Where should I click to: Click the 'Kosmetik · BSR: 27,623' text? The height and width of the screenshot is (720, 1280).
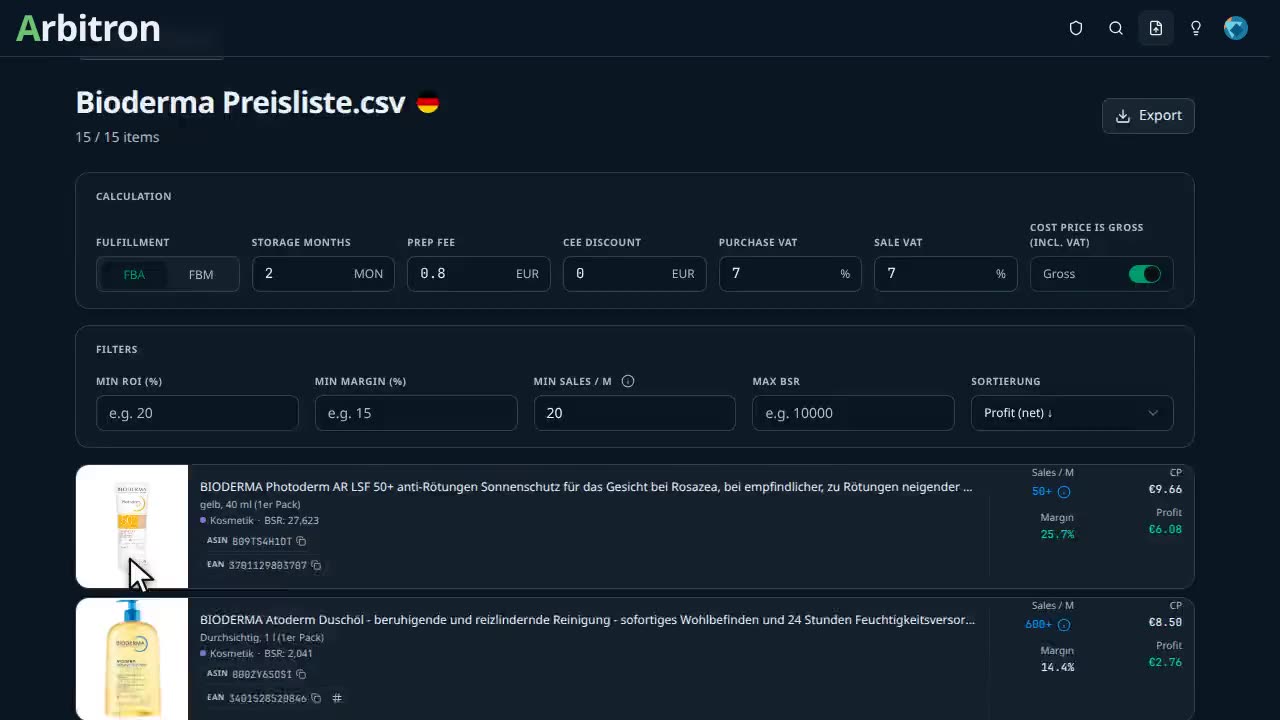[264, 520]
